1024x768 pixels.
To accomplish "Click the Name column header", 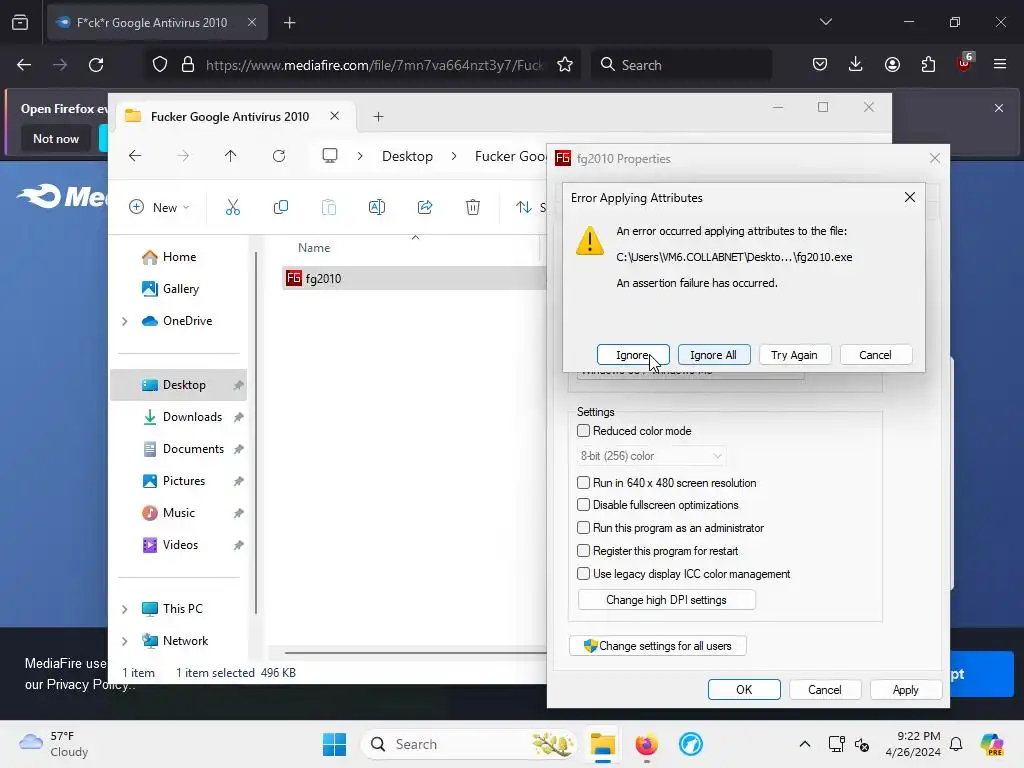I will 314,248.
